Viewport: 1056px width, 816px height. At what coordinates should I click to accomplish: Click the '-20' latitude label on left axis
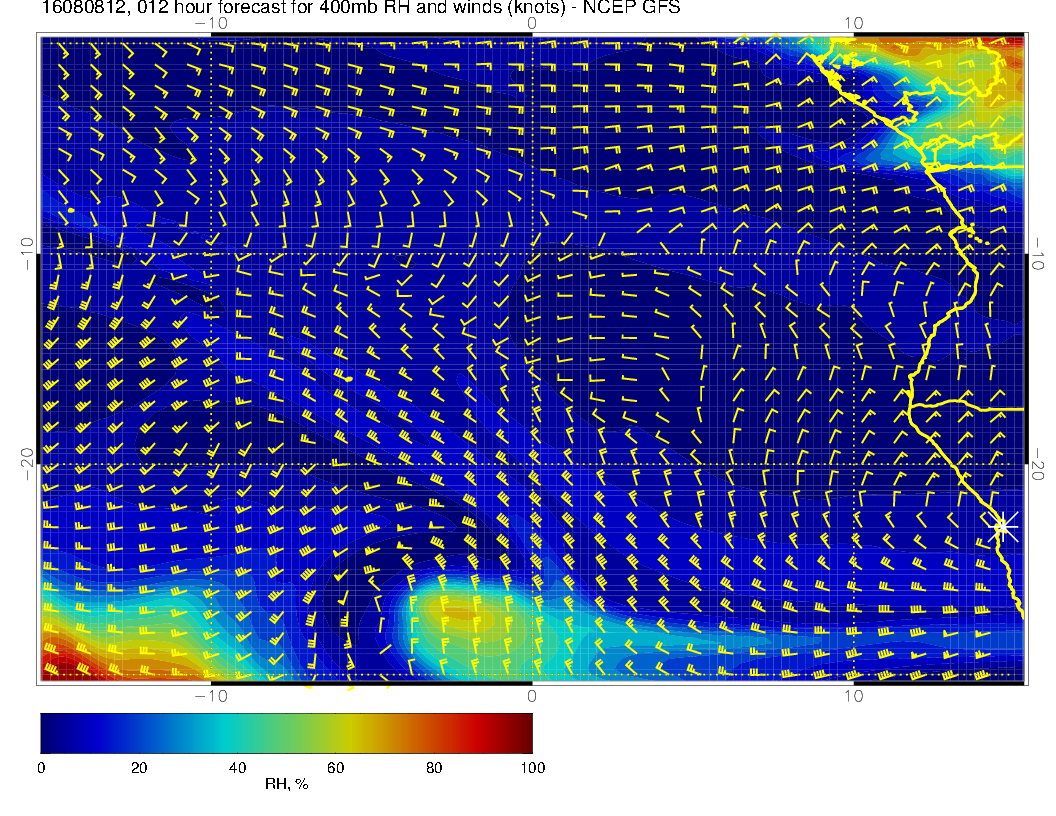click(26, 464)
